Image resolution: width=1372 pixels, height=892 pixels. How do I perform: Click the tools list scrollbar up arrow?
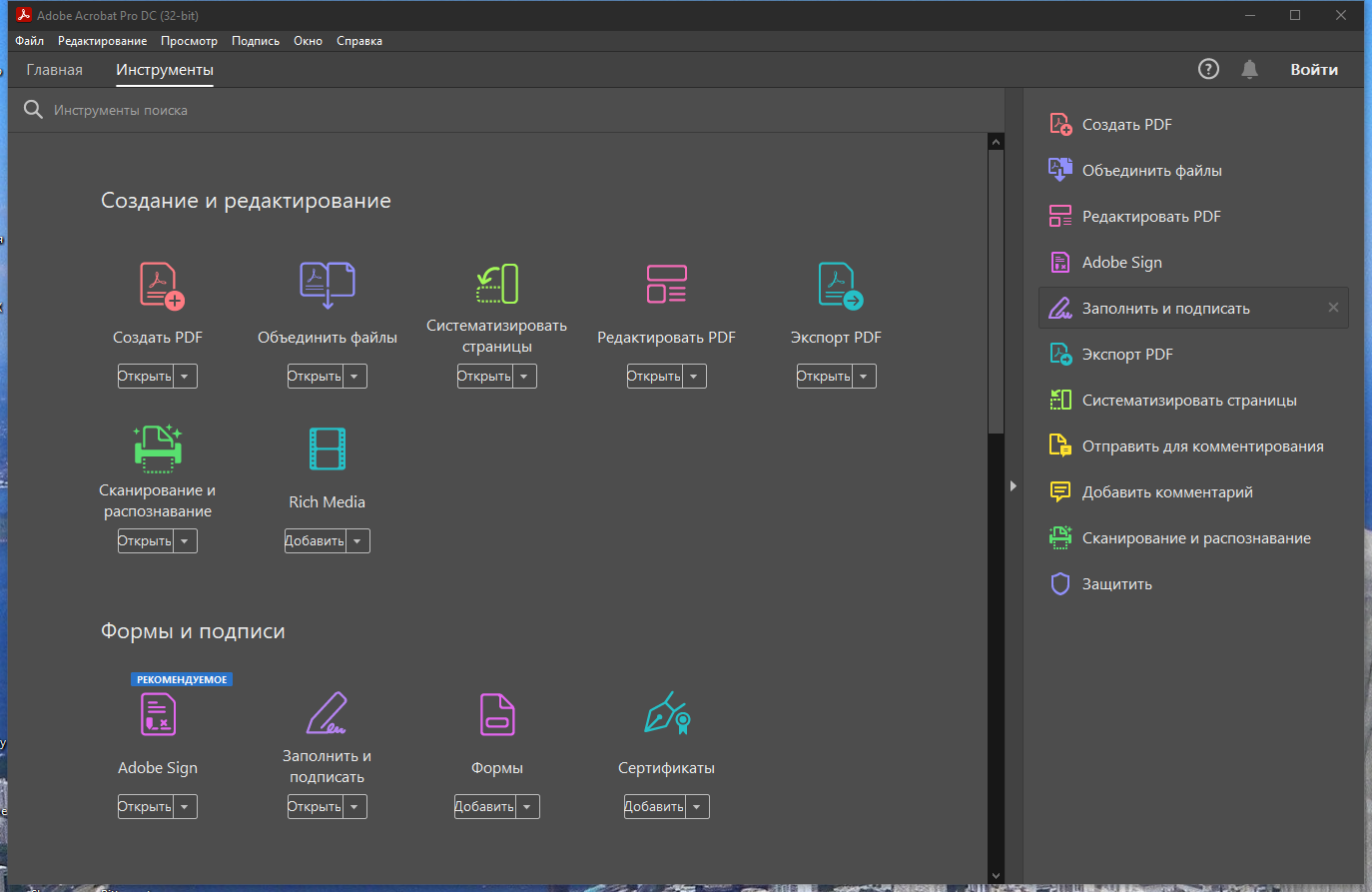[996, 142]
